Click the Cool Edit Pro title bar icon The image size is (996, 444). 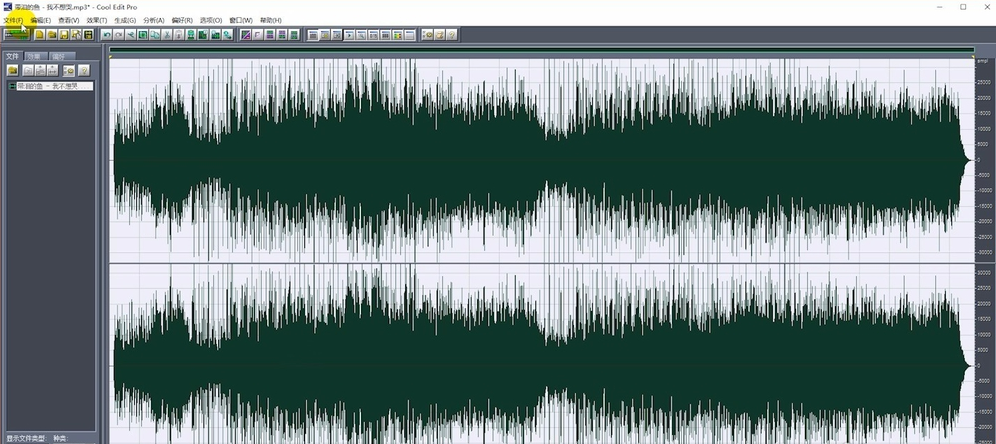[7, 7]
